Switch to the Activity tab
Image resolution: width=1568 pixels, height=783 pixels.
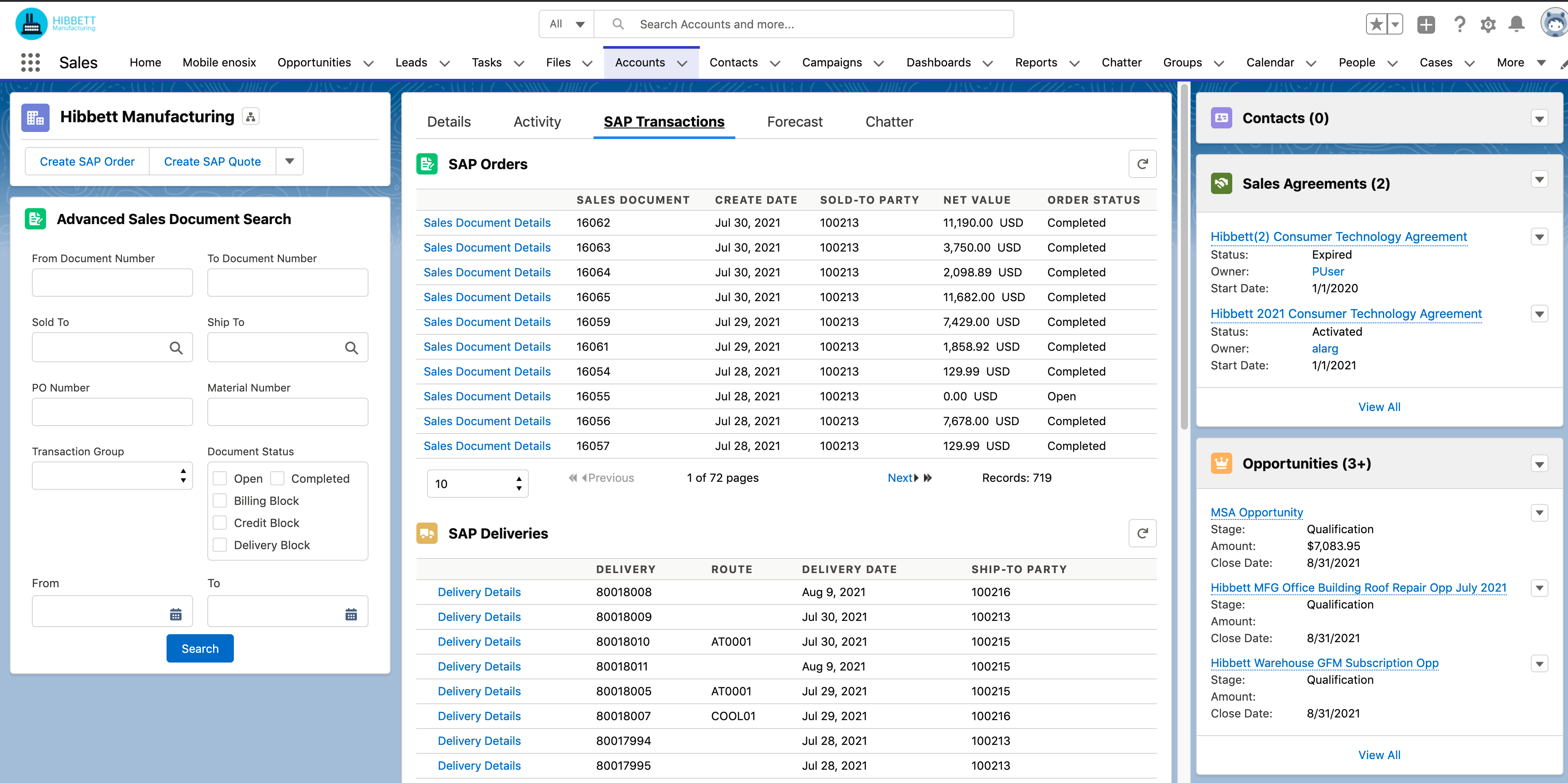[x=537, y=122]
